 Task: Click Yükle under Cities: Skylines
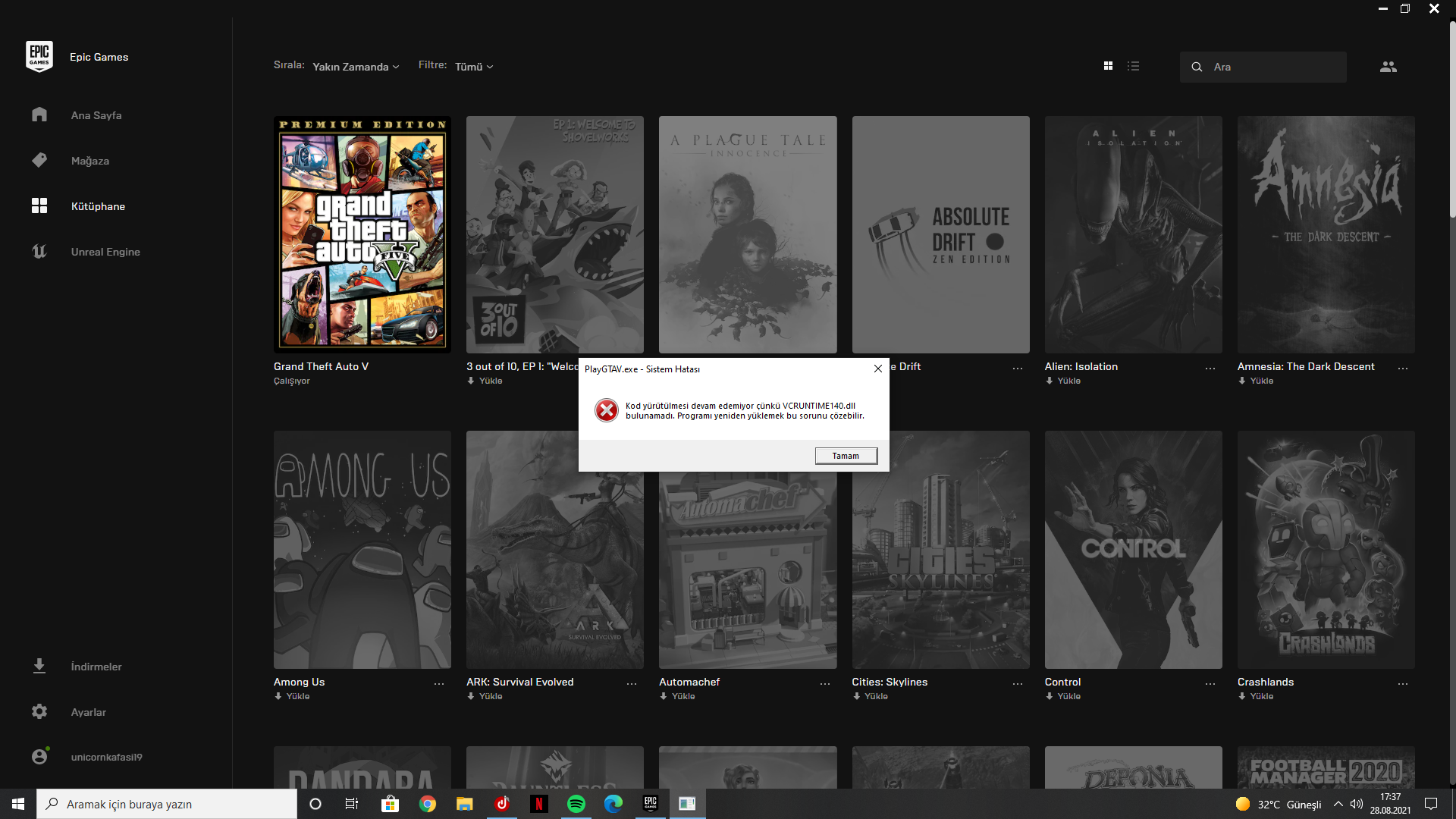pyautogui.click(x=870, y=696)
